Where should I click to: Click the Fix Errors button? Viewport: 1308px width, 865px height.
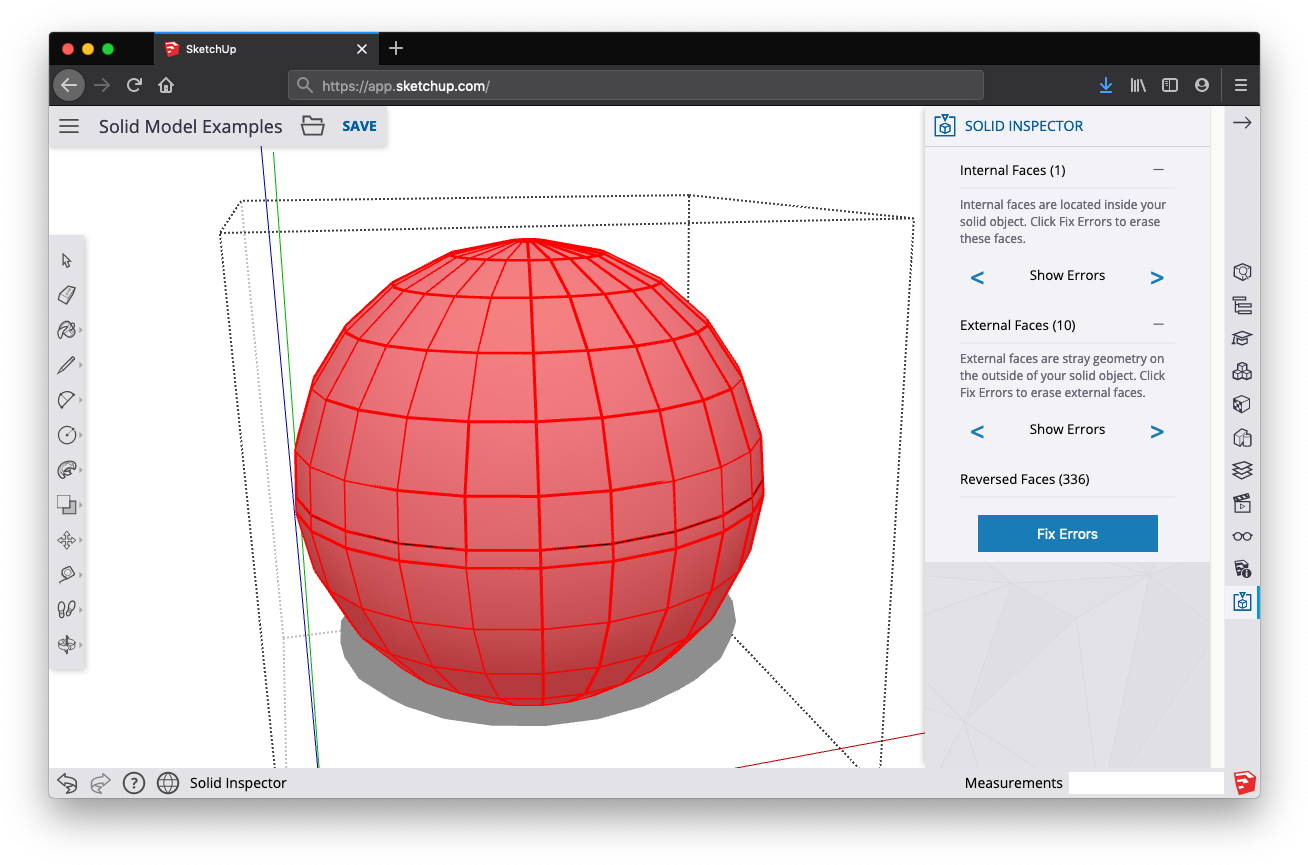coord(1067,534)
